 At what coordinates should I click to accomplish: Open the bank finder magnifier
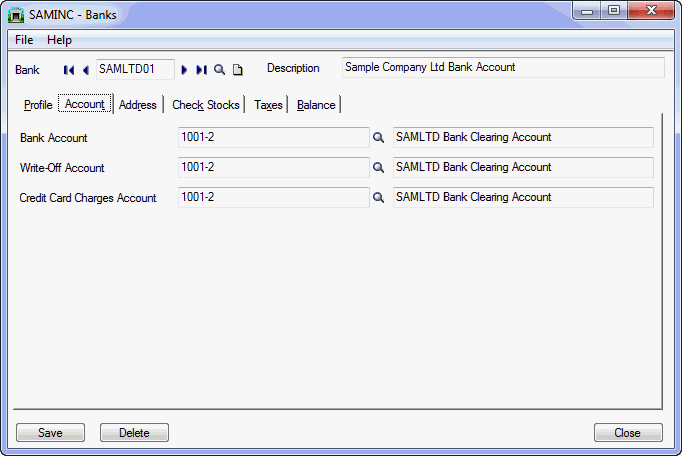point(219,70)
